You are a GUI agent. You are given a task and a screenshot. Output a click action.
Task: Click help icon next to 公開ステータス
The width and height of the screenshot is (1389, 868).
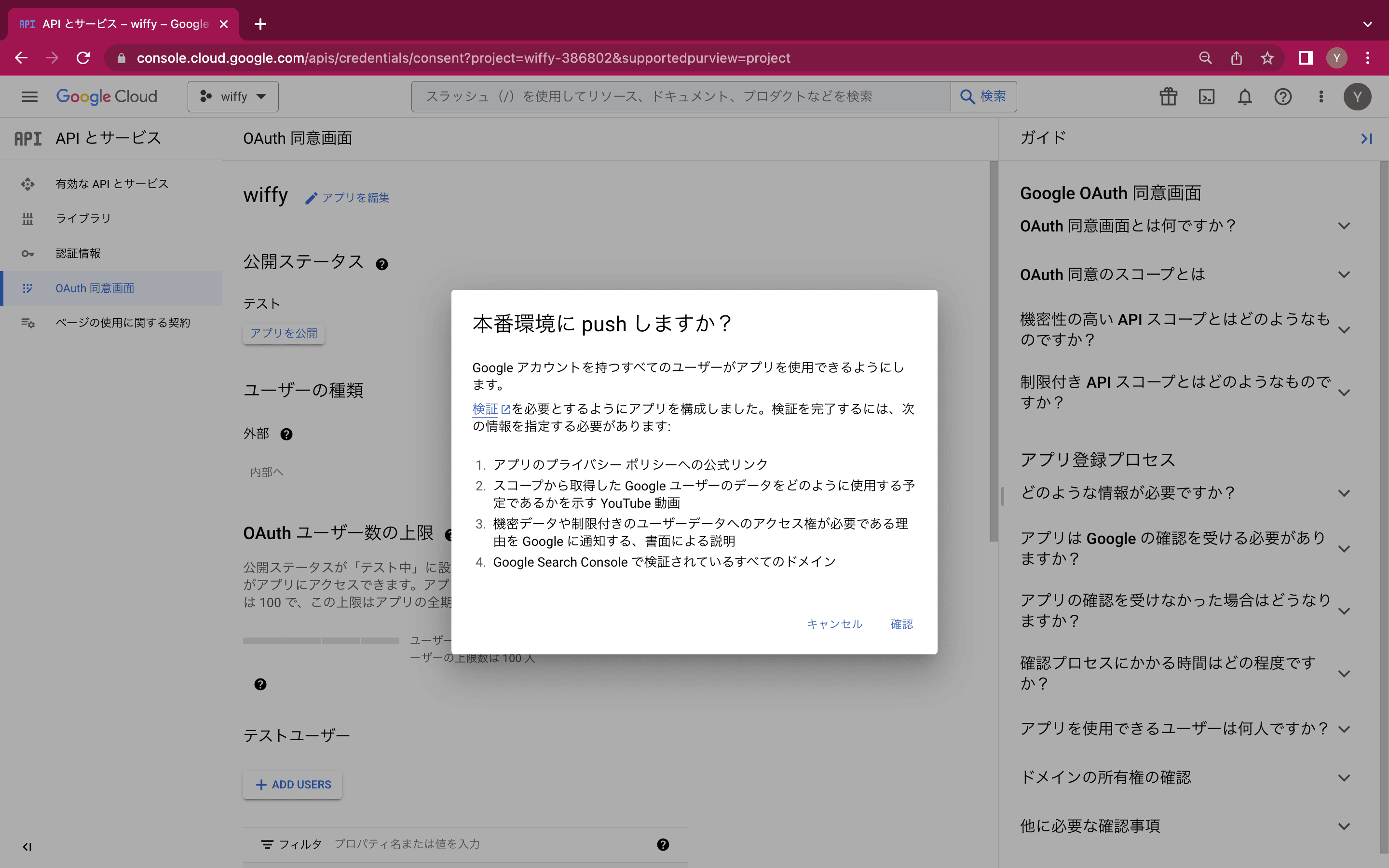(381, 264)
